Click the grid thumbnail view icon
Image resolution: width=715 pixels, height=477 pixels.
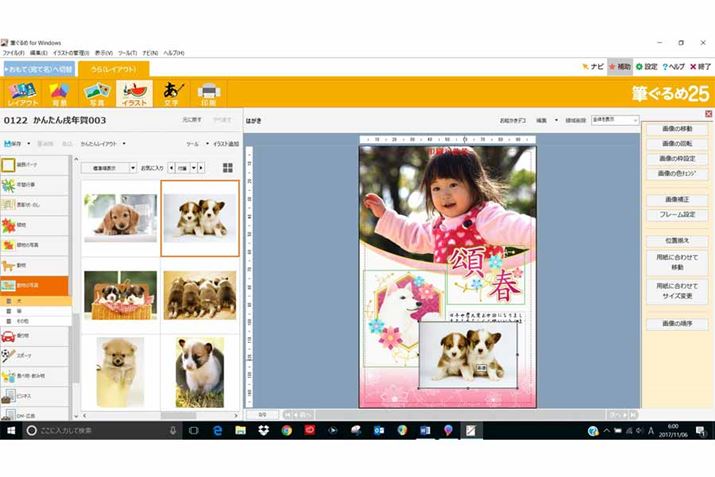(x=227, y=168)
